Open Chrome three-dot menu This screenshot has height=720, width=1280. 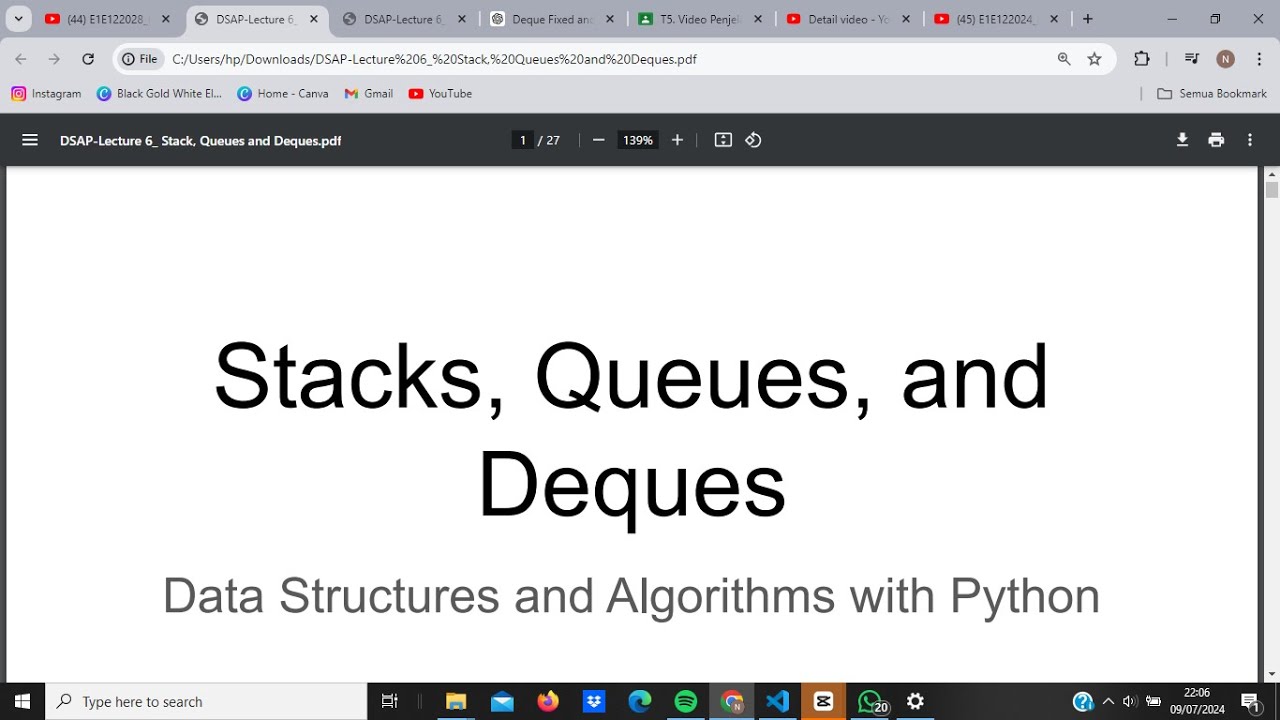pyautogui.click(x=1259, y=59)
